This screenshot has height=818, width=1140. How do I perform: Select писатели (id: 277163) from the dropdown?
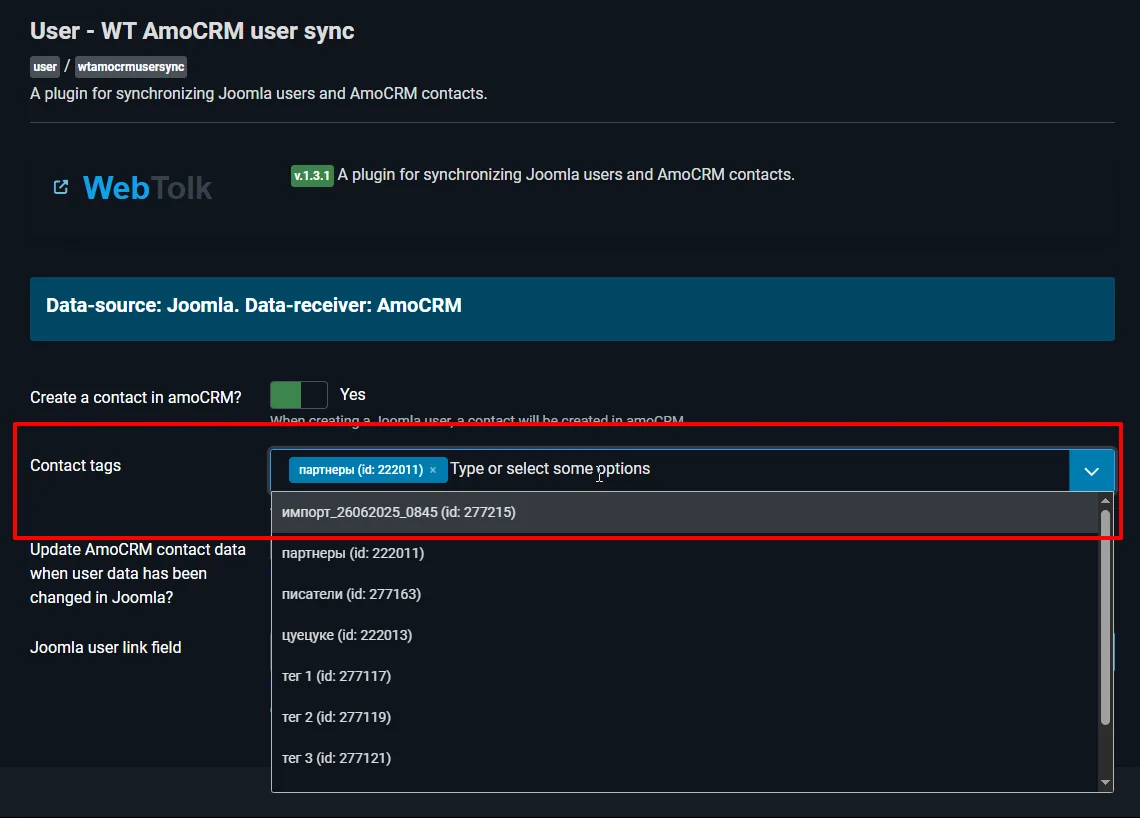click(352, 593)
